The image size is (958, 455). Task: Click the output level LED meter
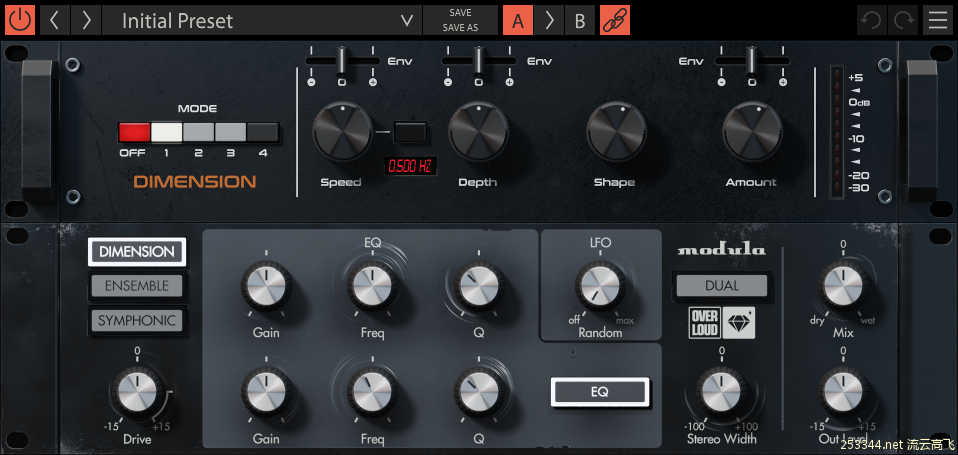pos(836,133)
